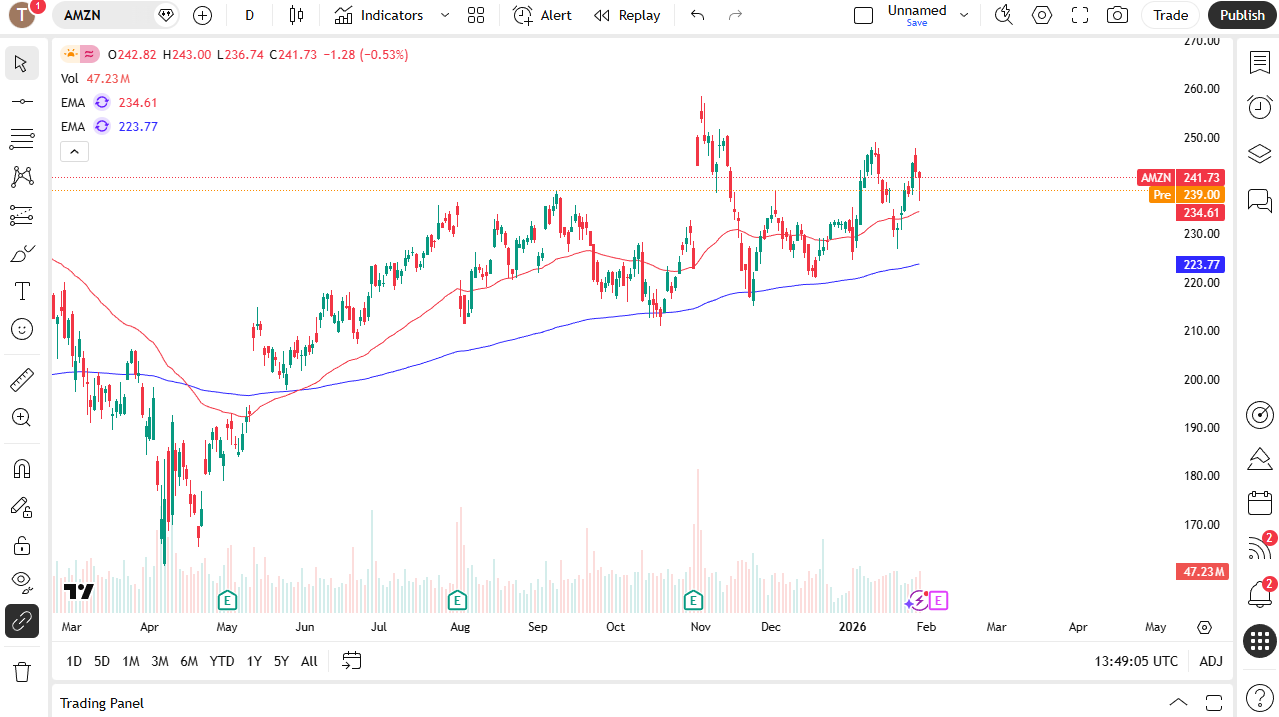Open the Fibonacci retracement tools

(21, 139)
